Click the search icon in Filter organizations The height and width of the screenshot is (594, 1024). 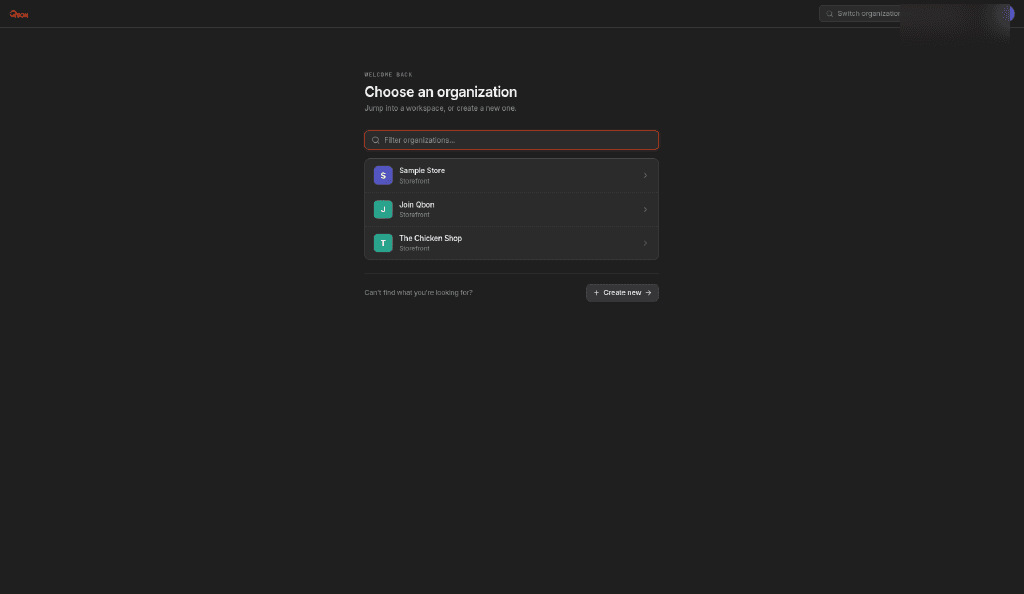pos(376,140)
